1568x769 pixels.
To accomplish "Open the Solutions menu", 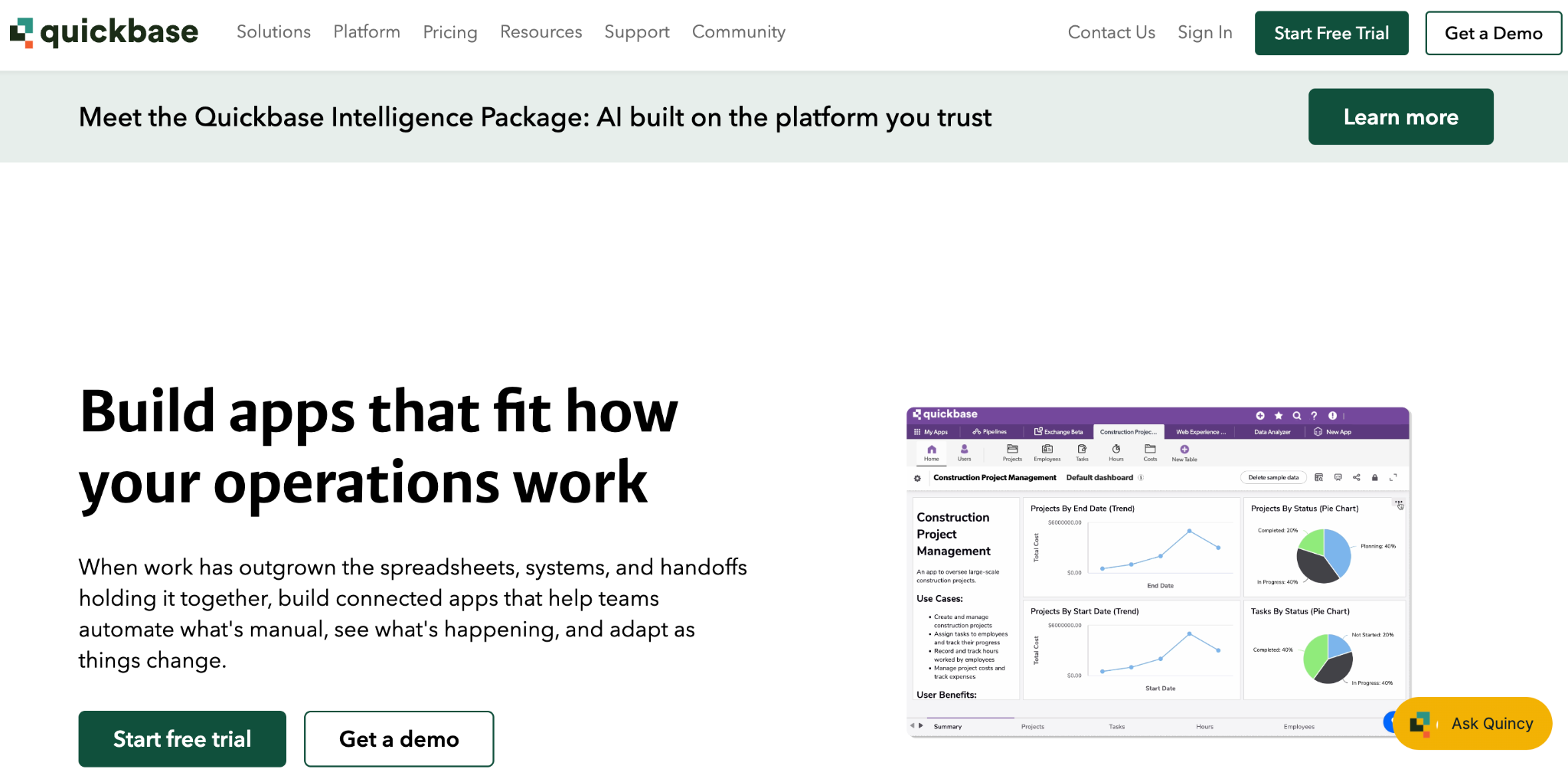I will pyautogui.click(x=273, y=32).
